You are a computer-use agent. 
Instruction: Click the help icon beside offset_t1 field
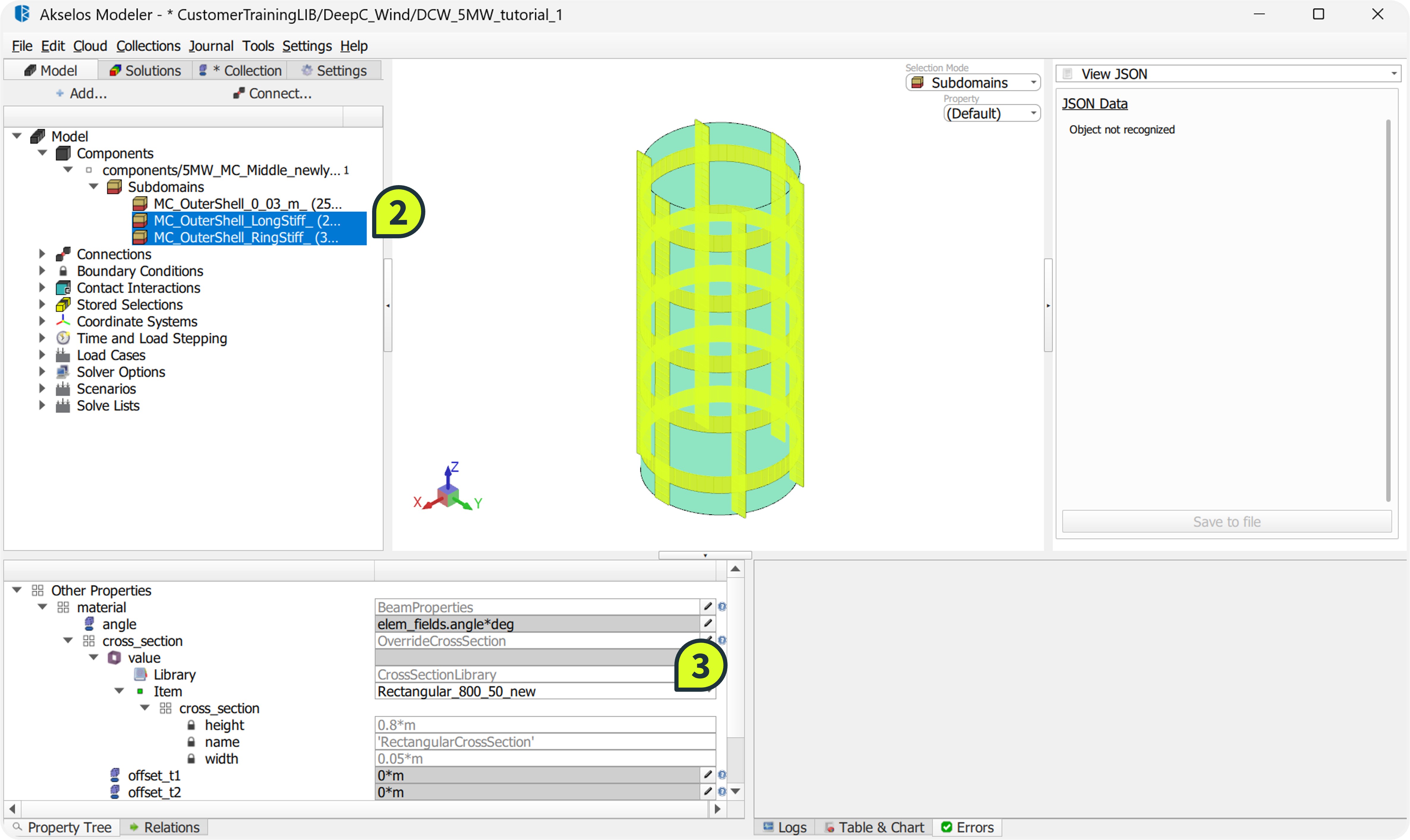tap(722, 775)
